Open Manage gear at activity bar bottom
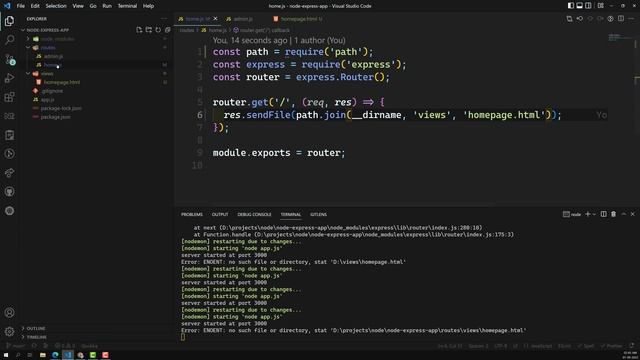Image resolution: width=640 pixels, height=360 pixels. (9, 331)
